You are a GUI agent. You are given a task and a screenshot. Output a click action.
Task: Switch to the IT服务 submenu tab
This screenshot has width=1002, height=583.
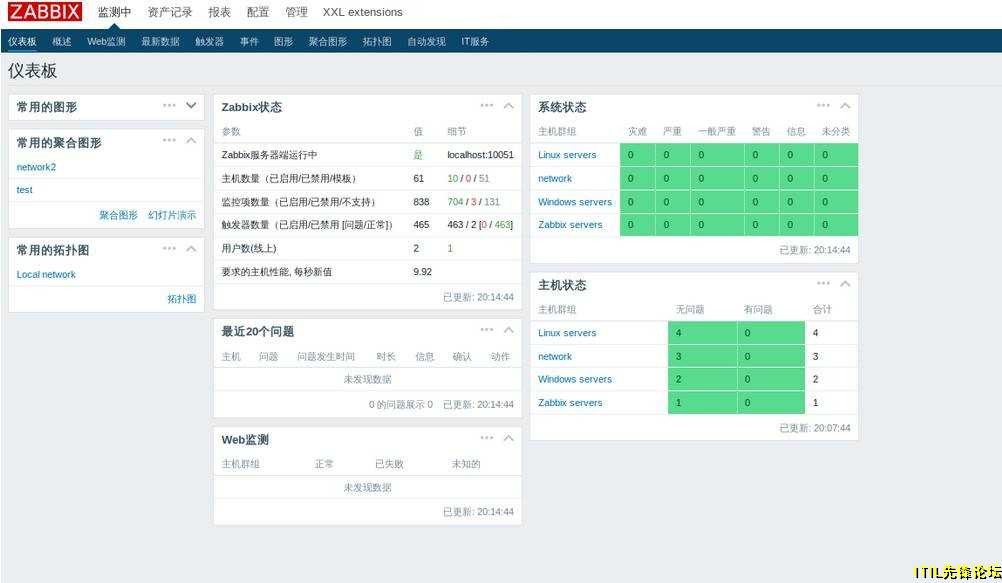click(475, 42)
